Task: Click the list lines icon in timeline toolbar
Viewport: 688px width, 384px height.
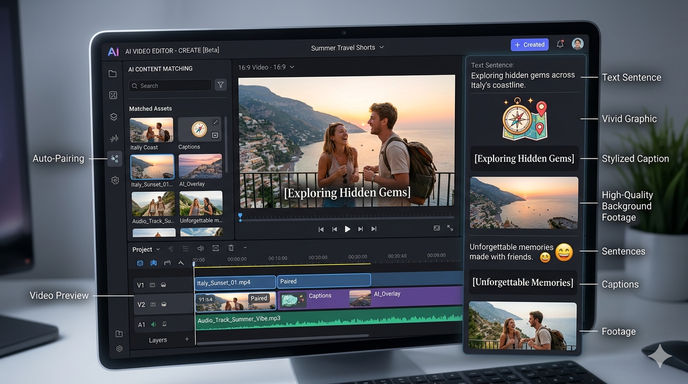Action: (186, 249)
